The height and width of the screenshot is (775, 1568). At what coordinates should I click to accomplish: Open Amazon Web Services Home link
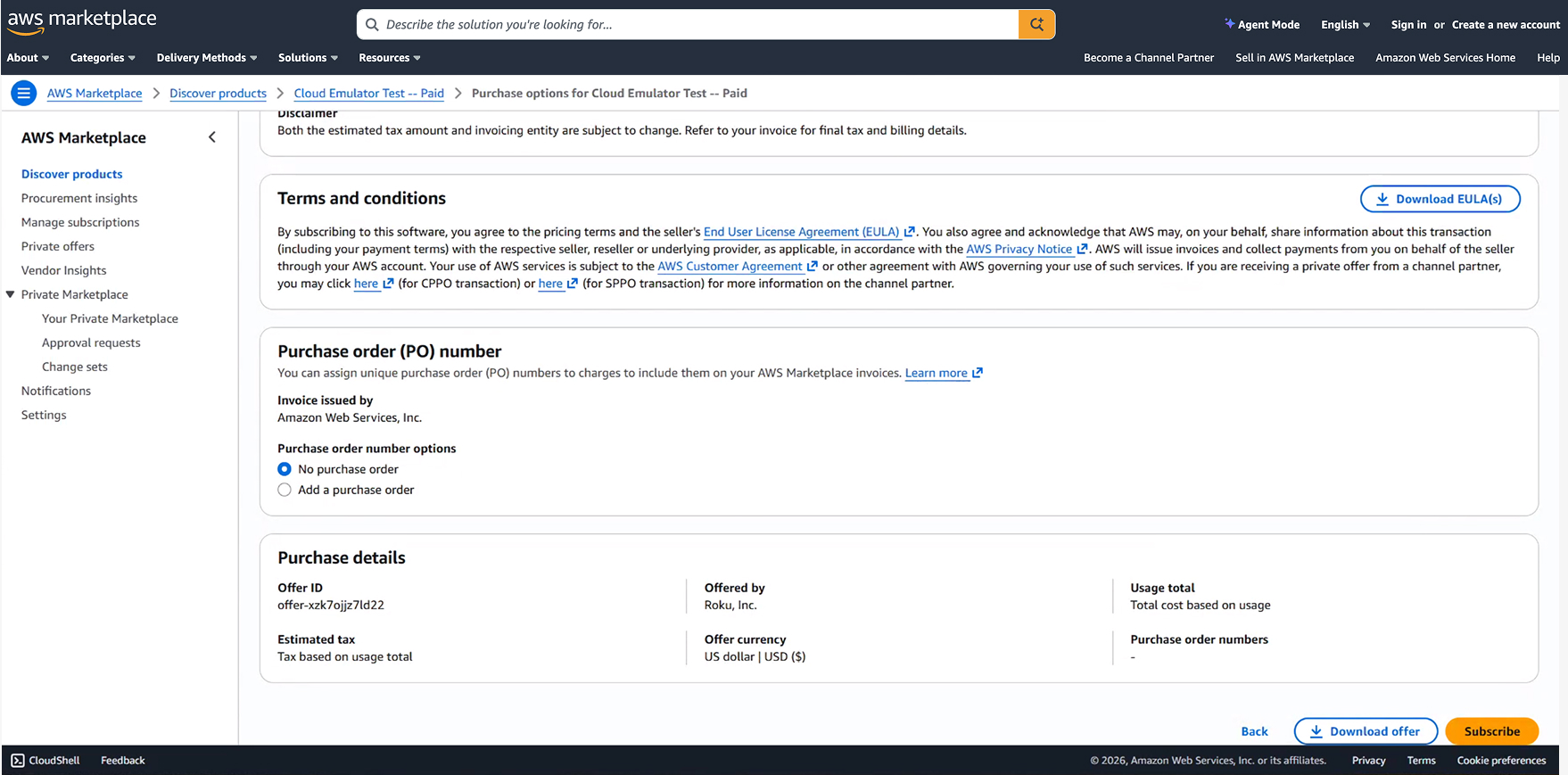pos(1445,58)
